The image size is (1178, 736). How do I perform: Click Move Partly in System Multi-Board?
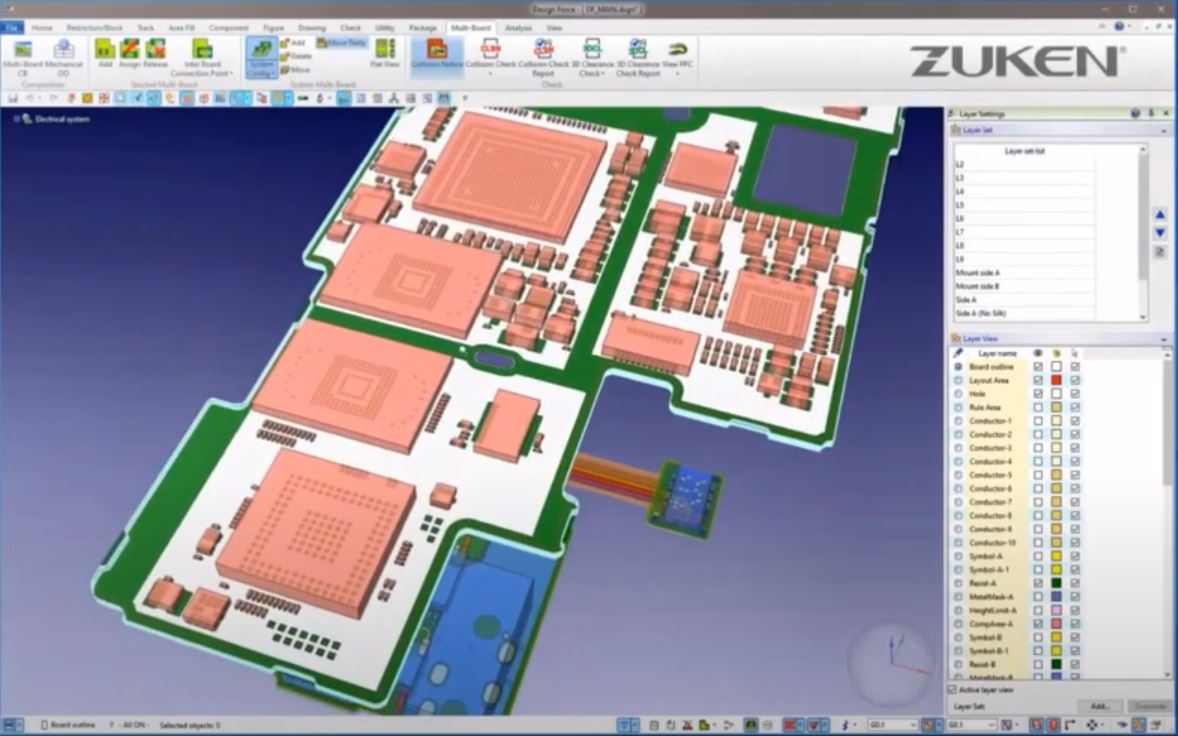pos(340,41)
